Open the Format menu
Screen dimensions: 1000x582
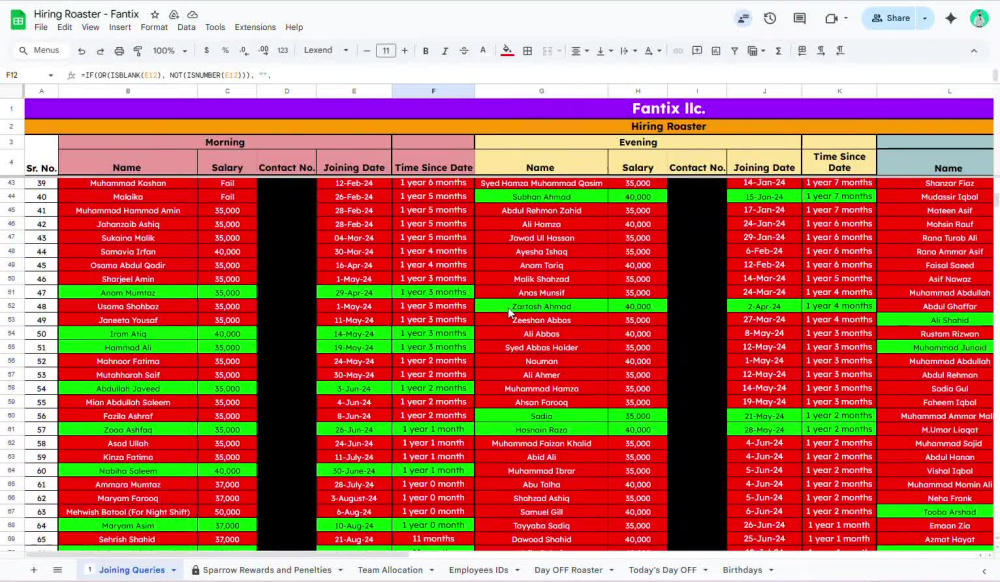pos(154,27)
